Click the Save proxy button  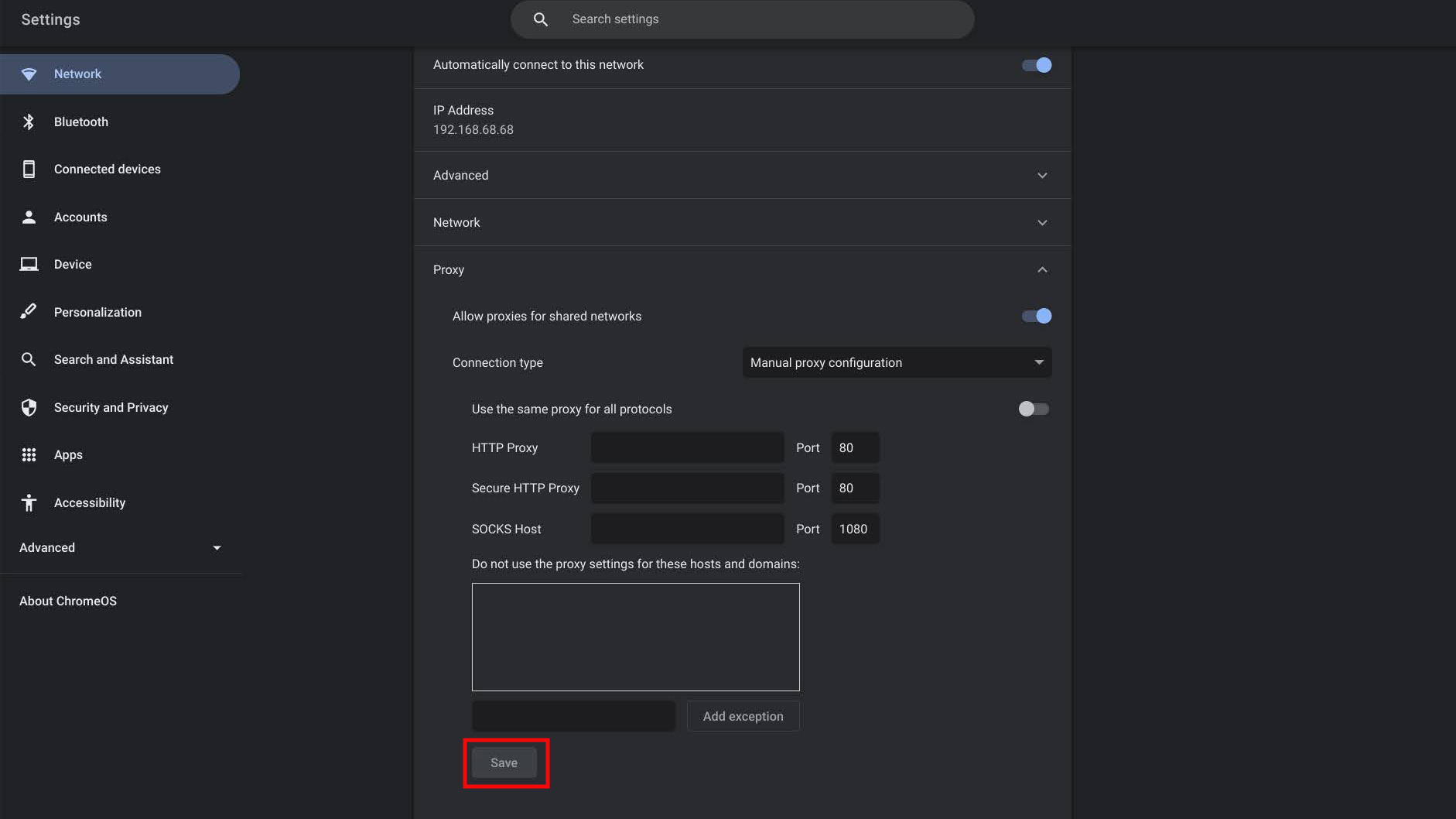click(504, 763)
